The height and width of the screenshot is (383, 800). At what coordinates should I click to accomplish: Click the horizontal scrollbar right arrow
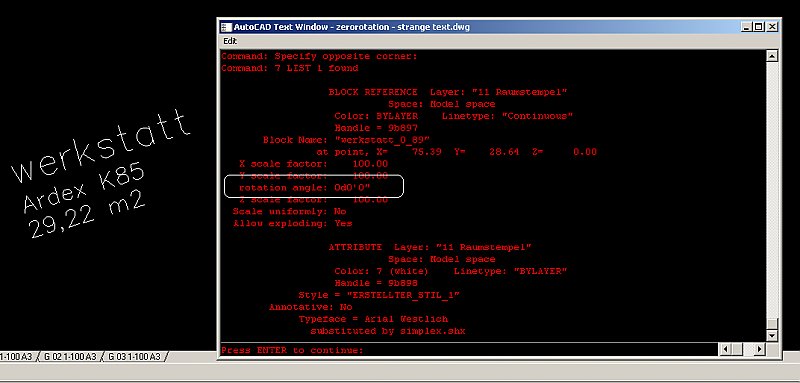point(760,349)
